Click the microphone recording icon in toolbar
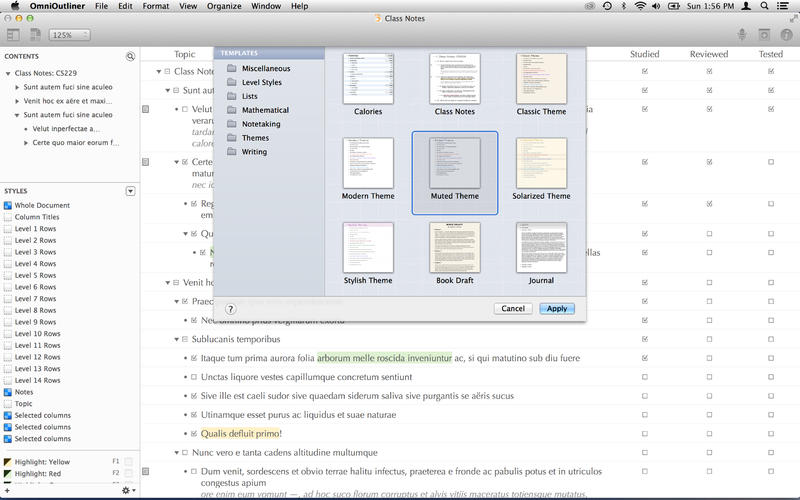 pyautogui.click(x=741, y=35)
